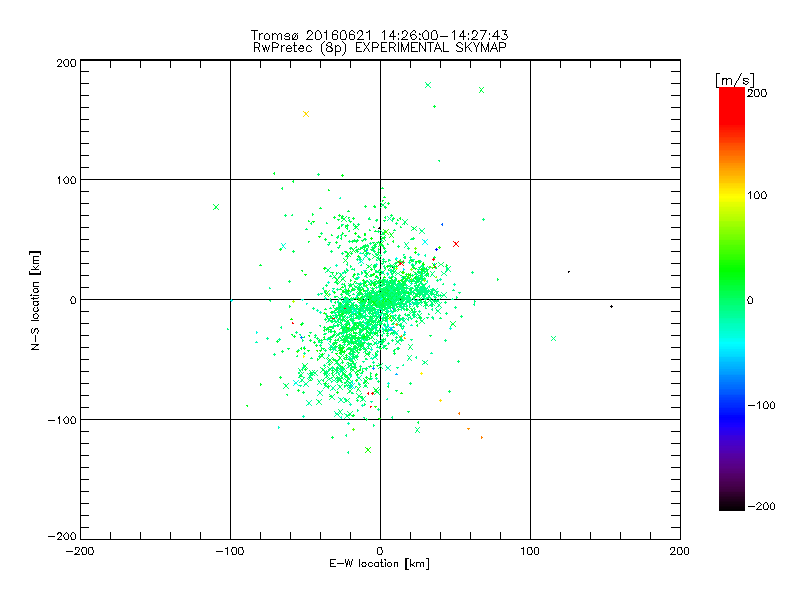Screen dimensions: 800x600
Task: Click the y-axis tick label "100"
Action: (x=67, y=180)
